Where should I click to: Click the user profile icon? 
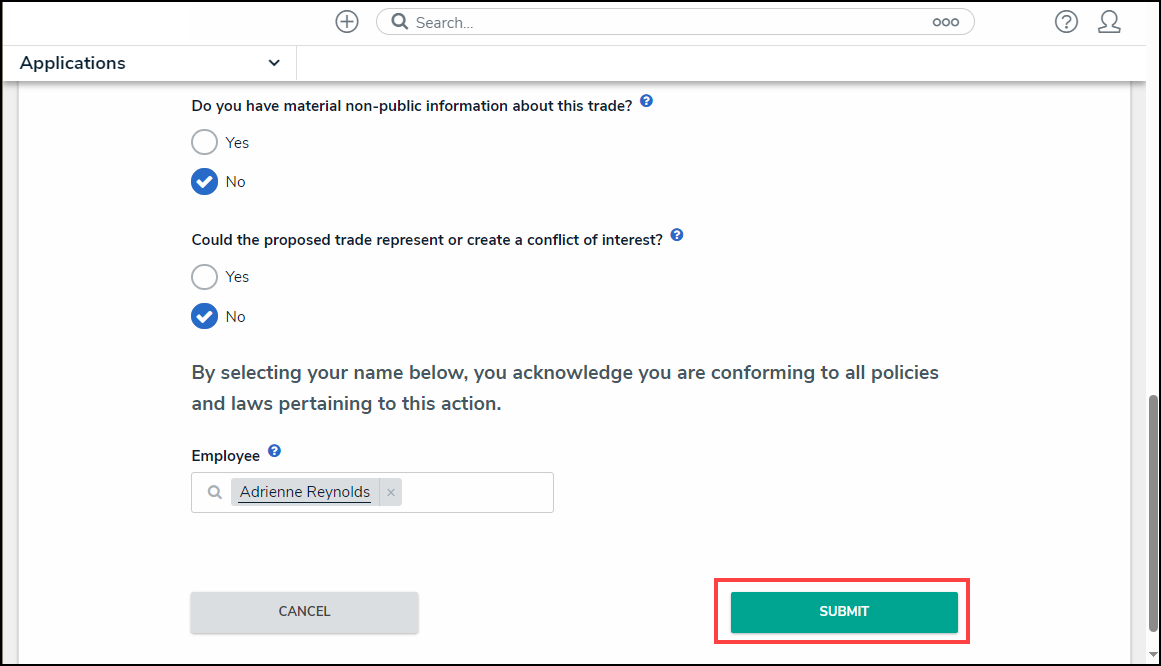tap(1110, 21)
